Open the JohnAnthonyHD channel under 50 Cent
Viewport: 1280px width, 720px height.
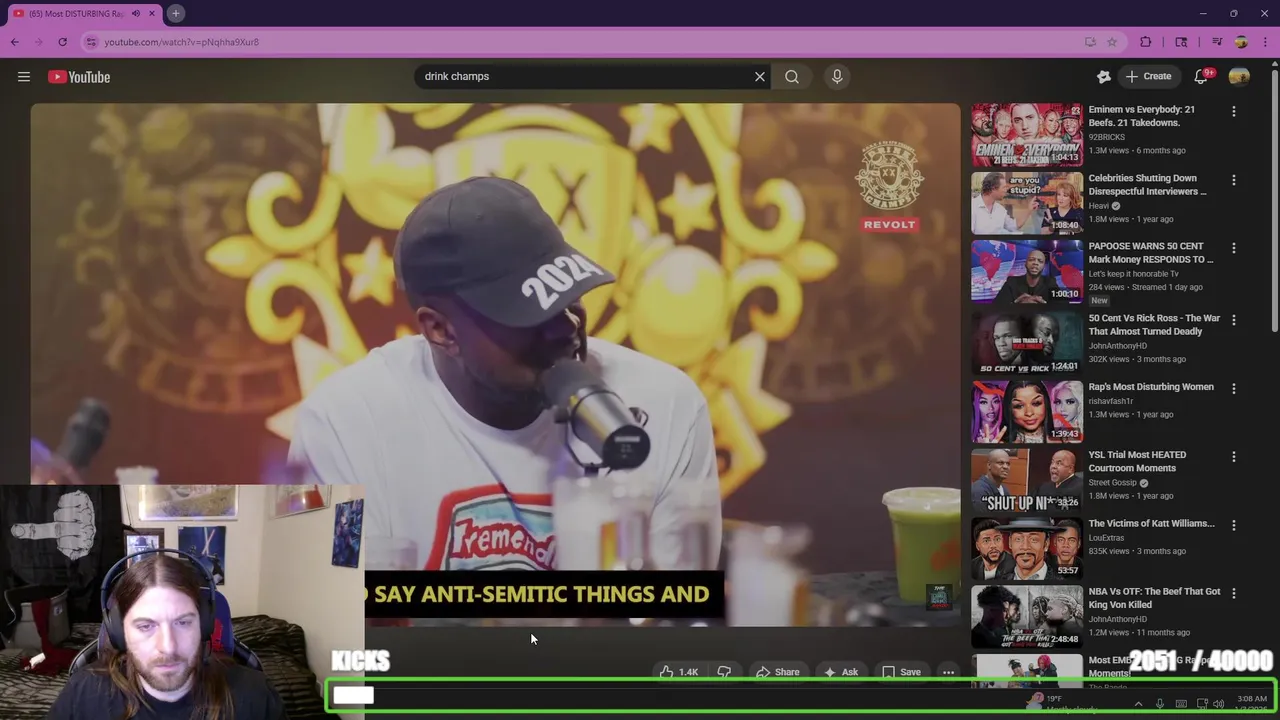(1117, 346)
